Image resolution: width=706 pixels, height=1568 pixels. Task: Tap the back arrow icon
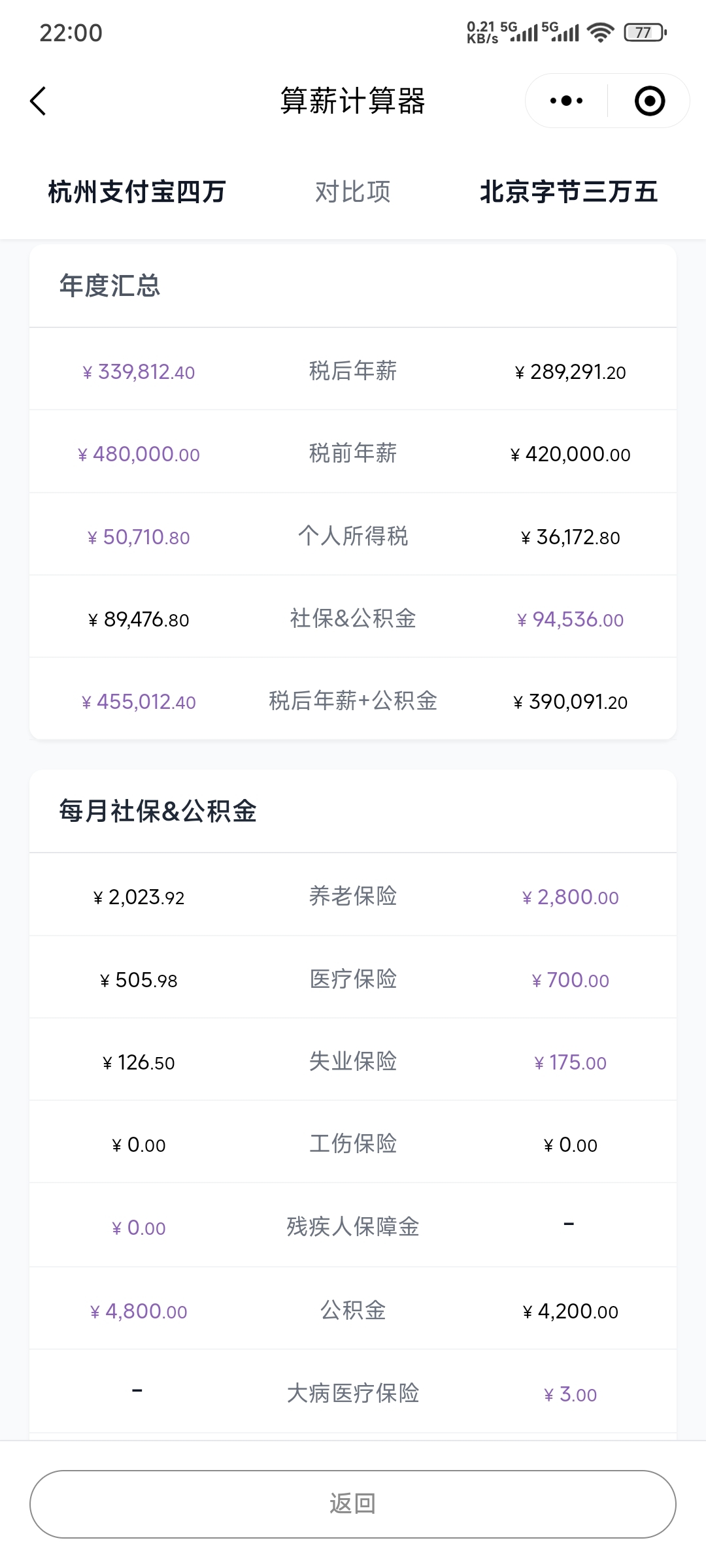pyautogui.click(x=39, y=101)
